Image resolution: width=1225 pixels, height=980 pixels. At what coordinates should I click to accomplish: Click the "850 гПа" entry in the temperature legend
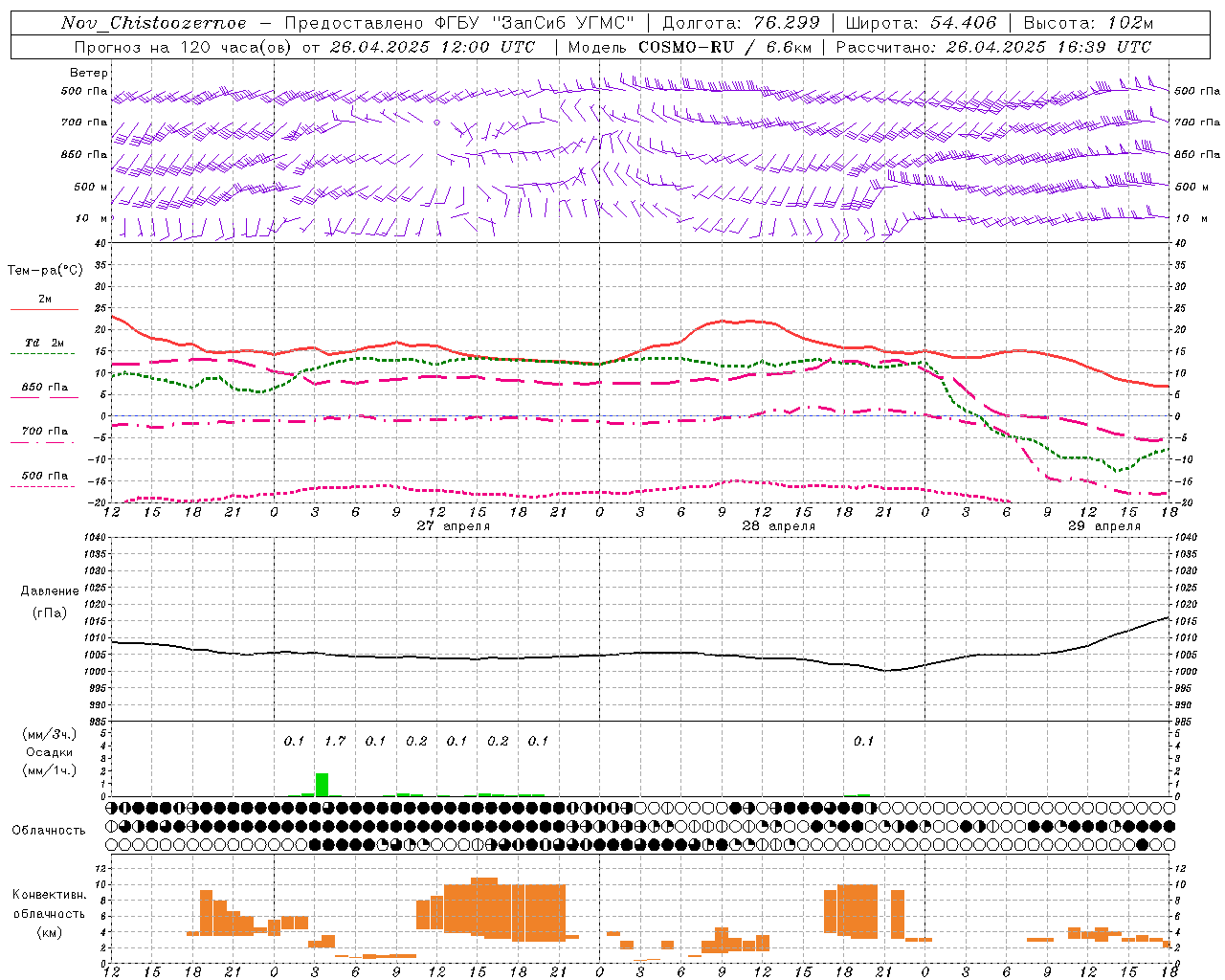tap(45, 388)
